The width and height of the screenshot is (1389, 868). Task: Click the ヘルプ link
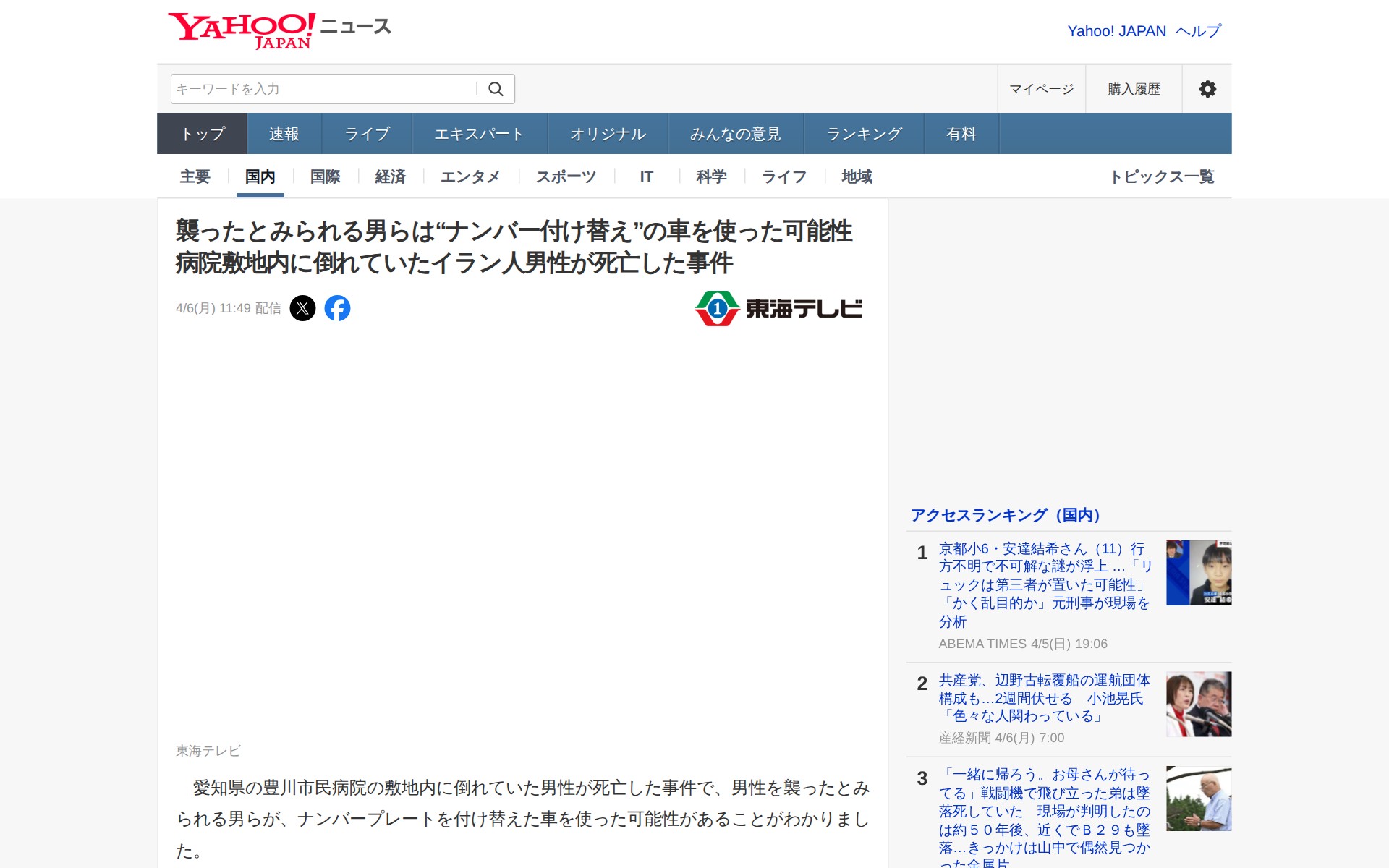1198,31
